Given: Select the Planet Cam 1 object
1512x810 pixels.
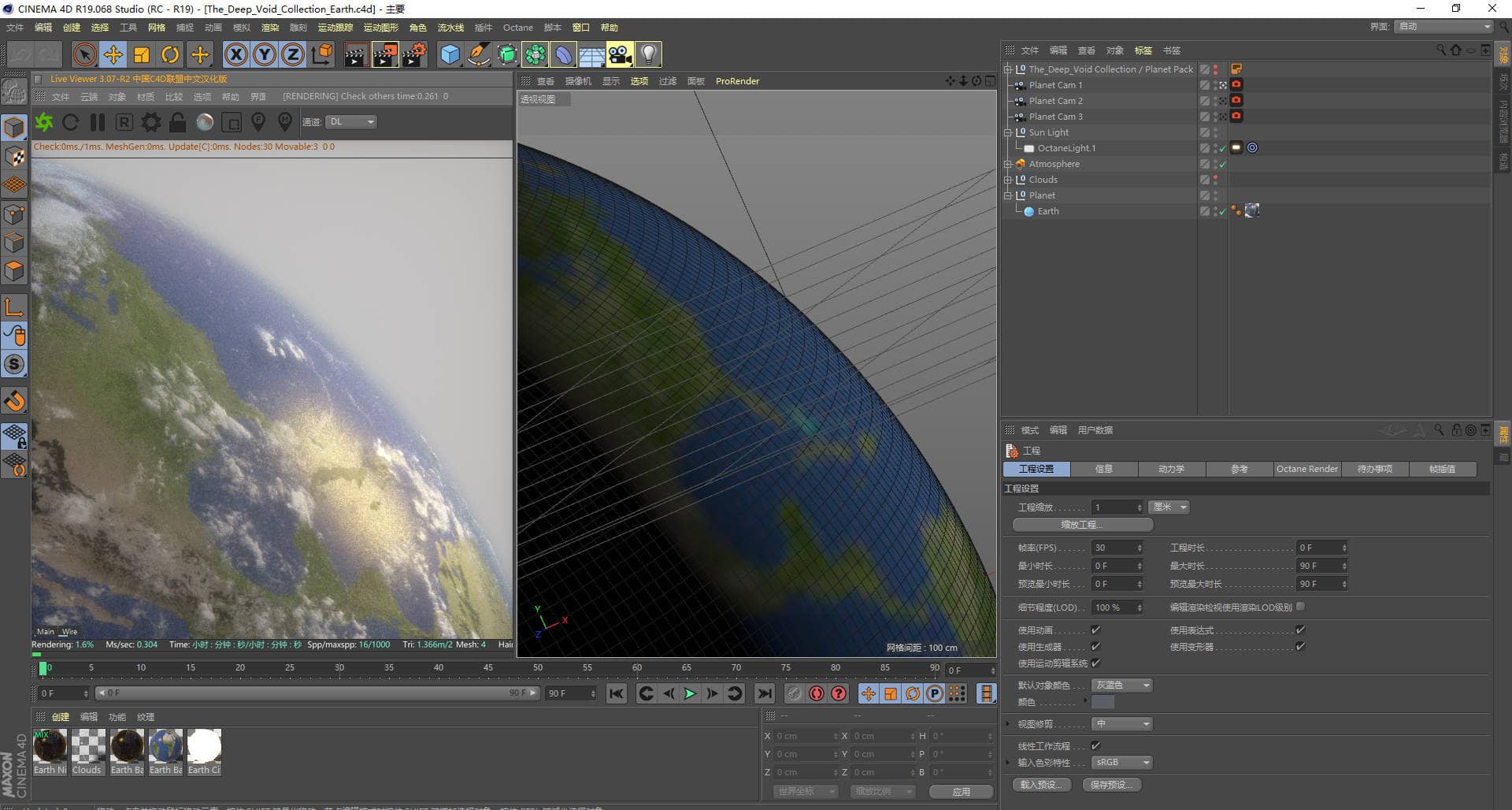Looking at the screenshot, I should [x=1055, y=85].
